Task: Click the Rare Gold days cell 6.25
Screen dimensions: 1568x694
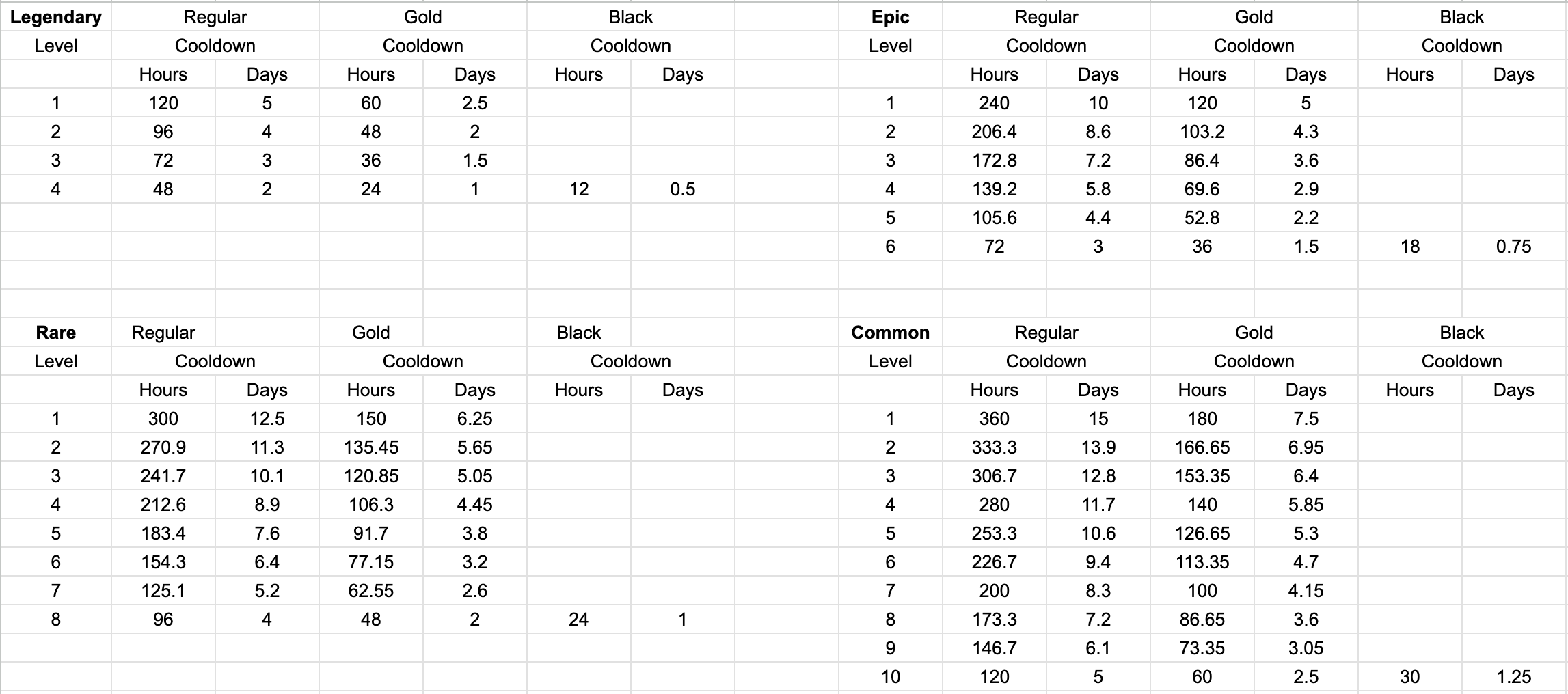Action: coord(474,419)
